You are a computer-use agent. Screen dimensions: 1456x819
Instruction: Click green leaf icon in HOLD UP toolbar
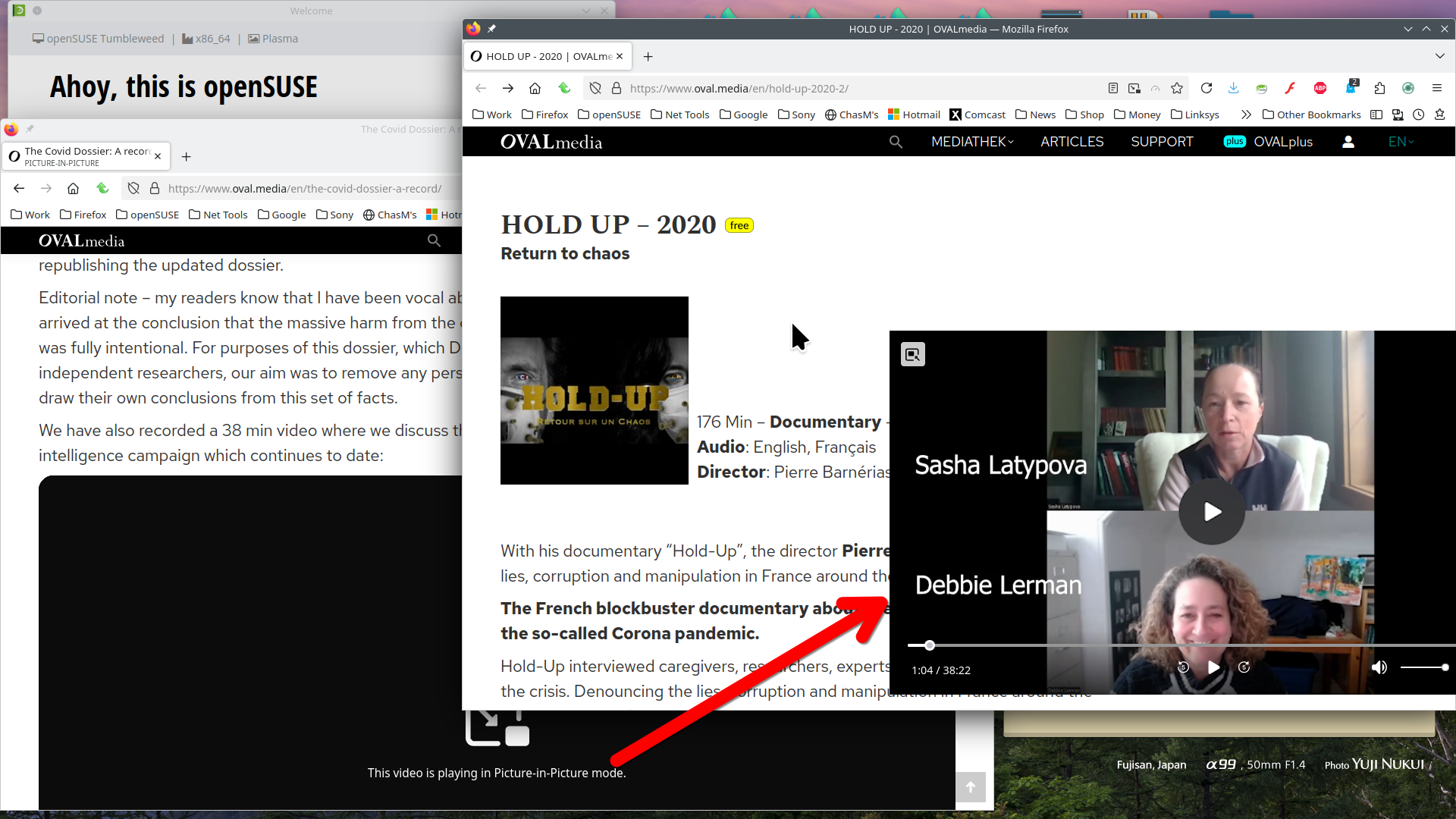point(564,88)
